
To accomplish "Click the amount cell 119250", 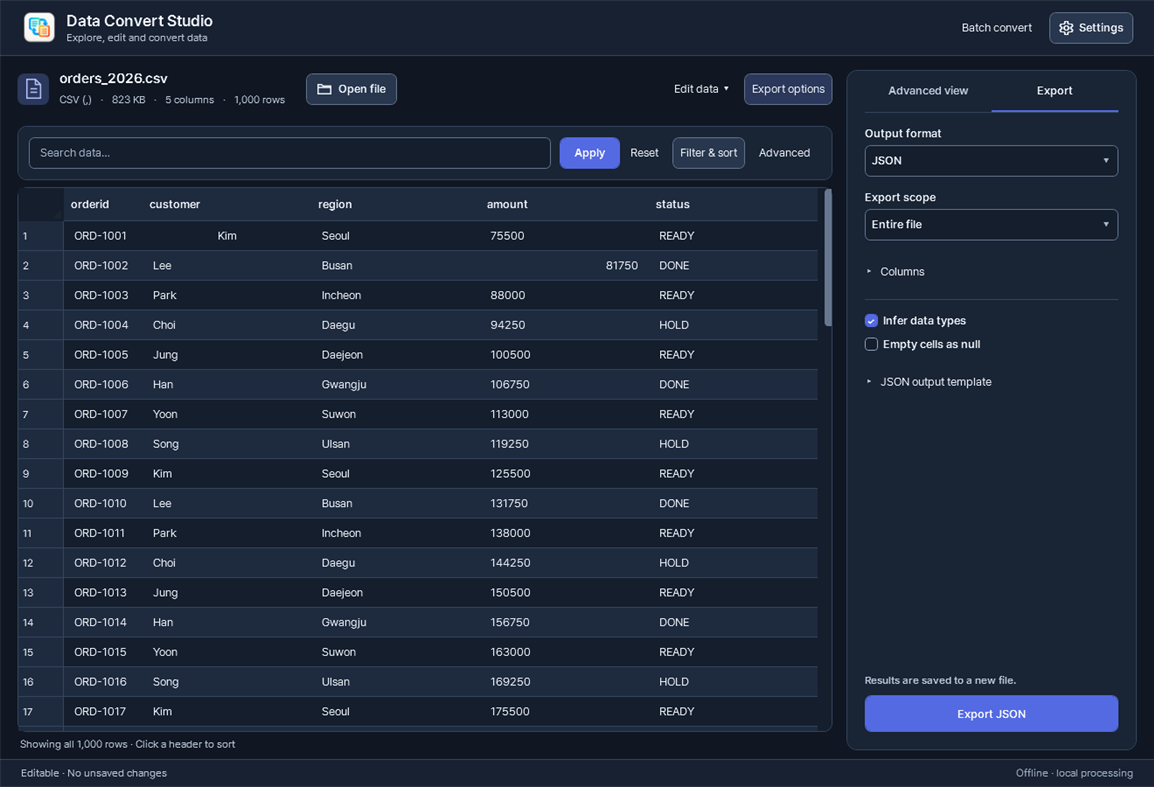I will pos(564,444).
